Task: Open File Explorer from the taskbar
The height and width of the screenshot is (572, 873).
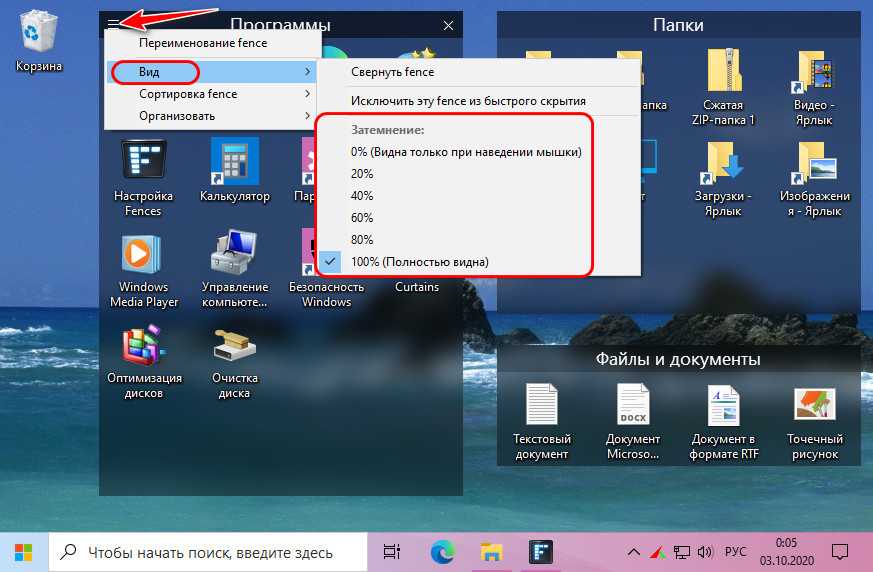Action: tap(491, 552)
